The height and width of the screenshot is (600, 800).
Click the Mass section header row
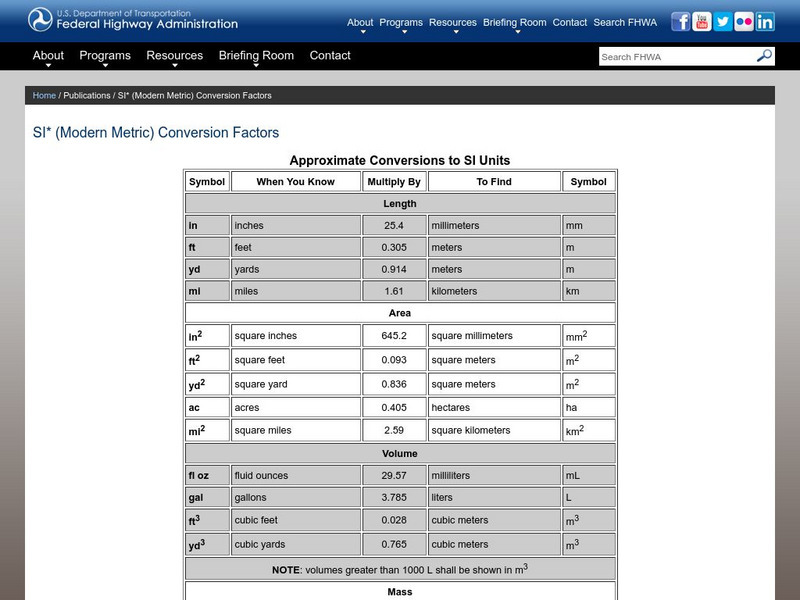(400, 591)
